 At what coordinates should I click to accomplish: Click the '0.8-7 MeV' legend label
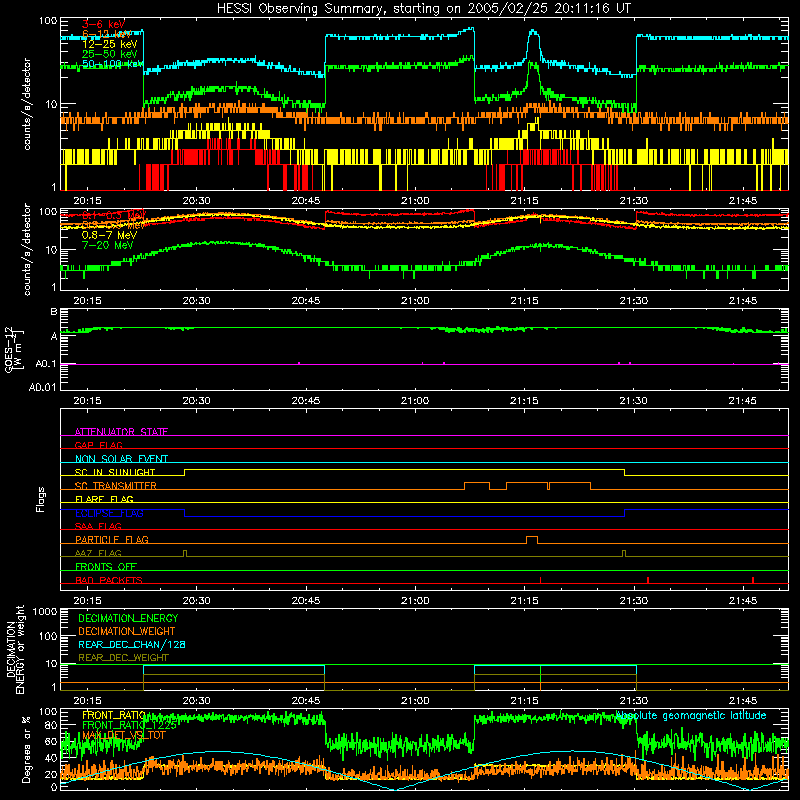click(109, 235)
